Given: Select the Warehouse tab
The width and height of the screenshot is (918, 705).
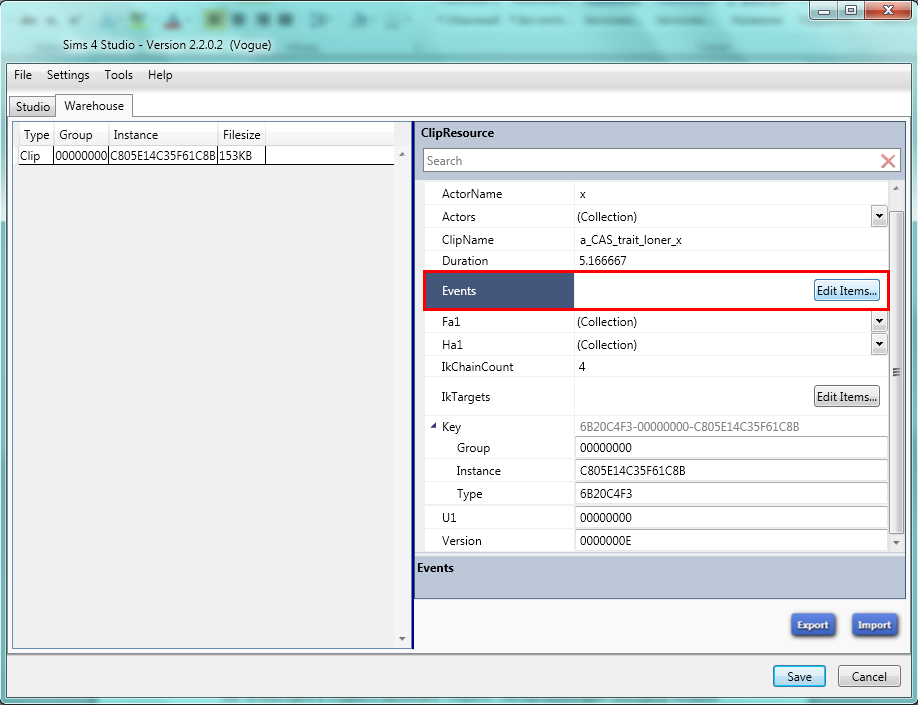Looking at the screenshot, I should pyautogui.click(x=94, y=106).
